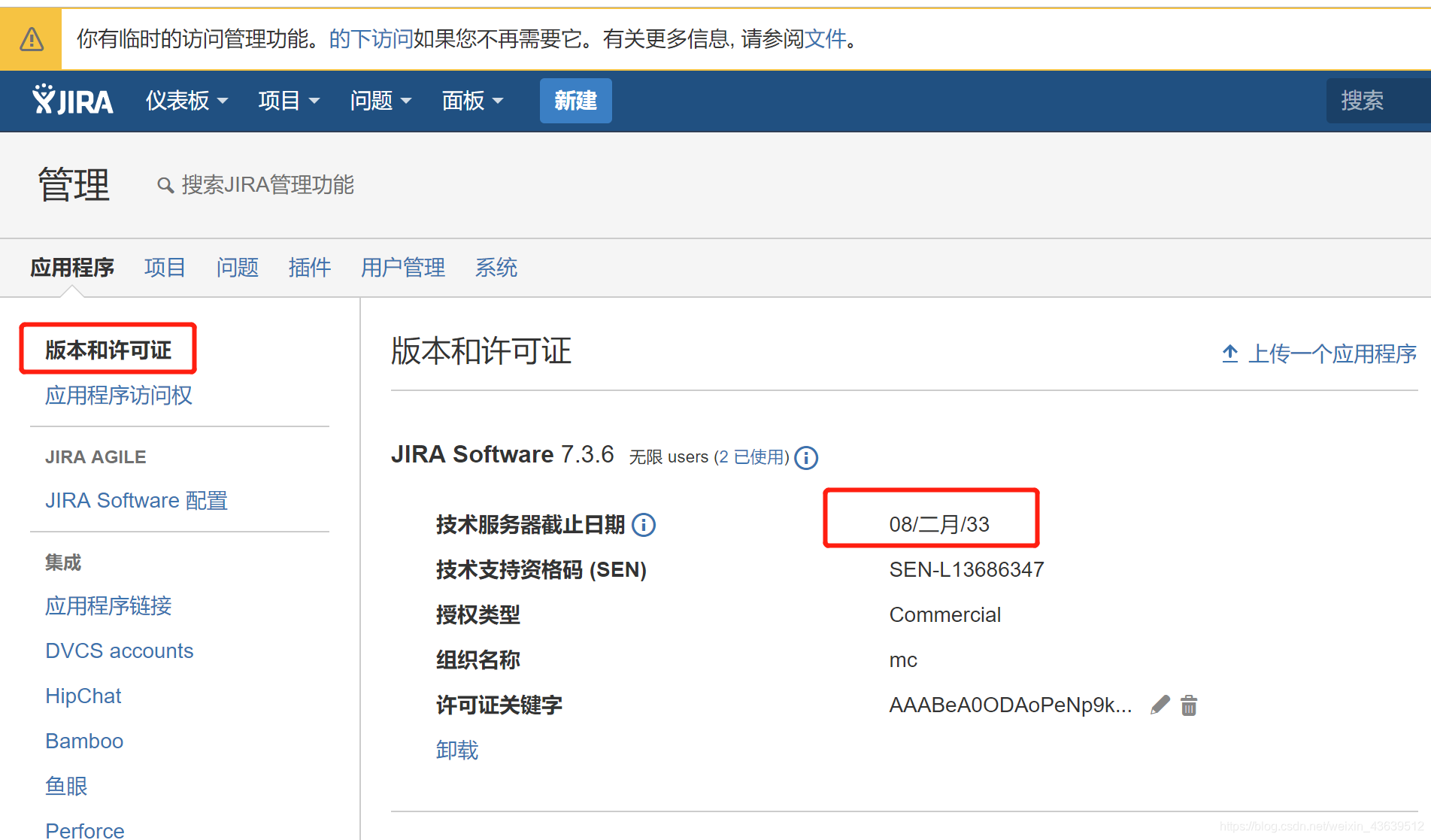The height and width of the screenshot is (840, 1431).
Task: Edit the license key with pencil icon
Action: point(1160,705)
